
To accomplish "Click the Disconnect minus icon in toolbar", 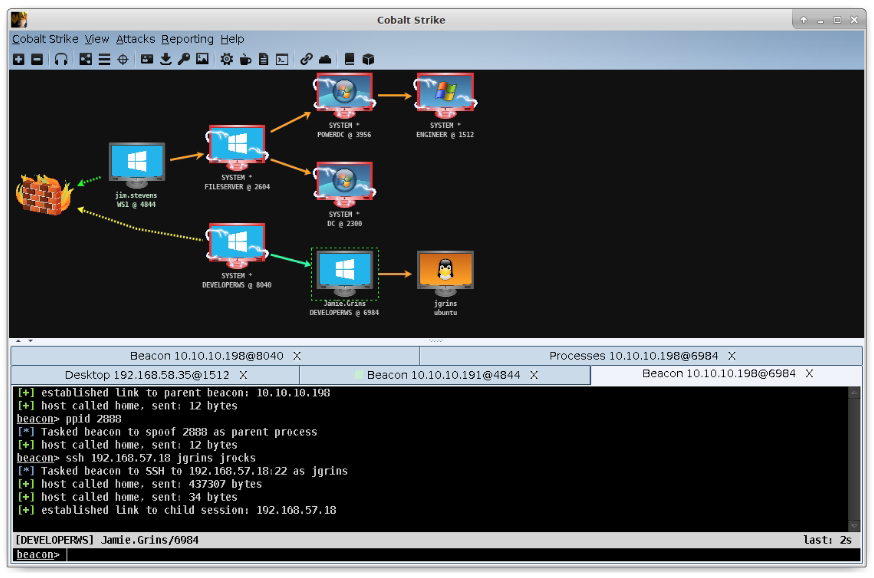I will [x=37, y=59].
